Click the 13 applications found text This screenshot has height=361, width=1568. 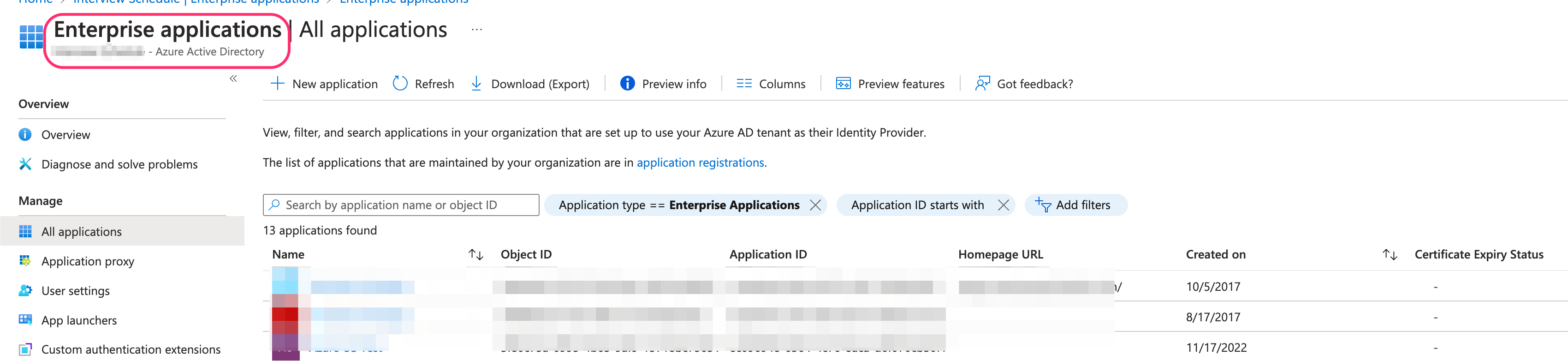(x=320, y=230)
